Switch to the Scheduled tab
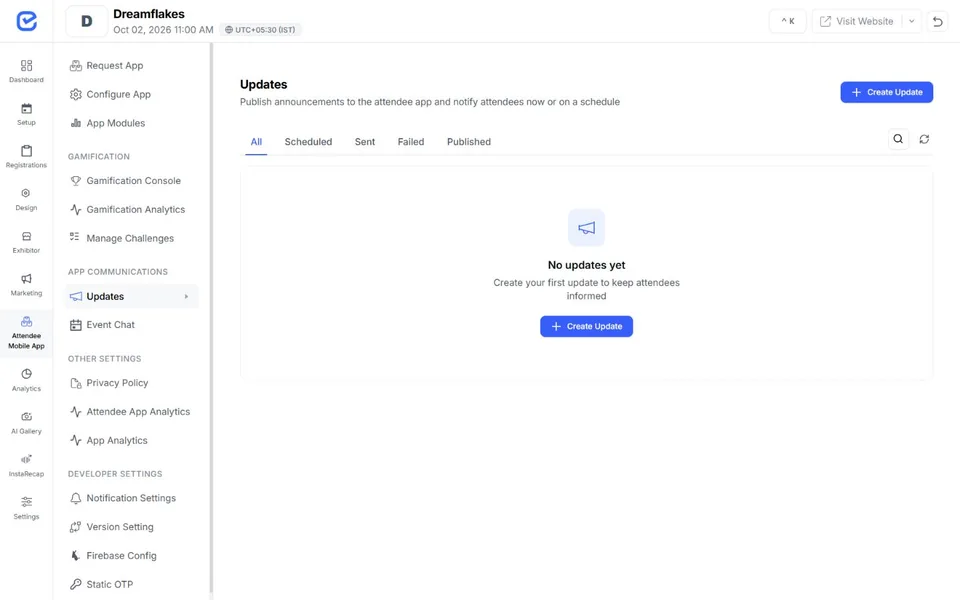 [x=308, y=142]
